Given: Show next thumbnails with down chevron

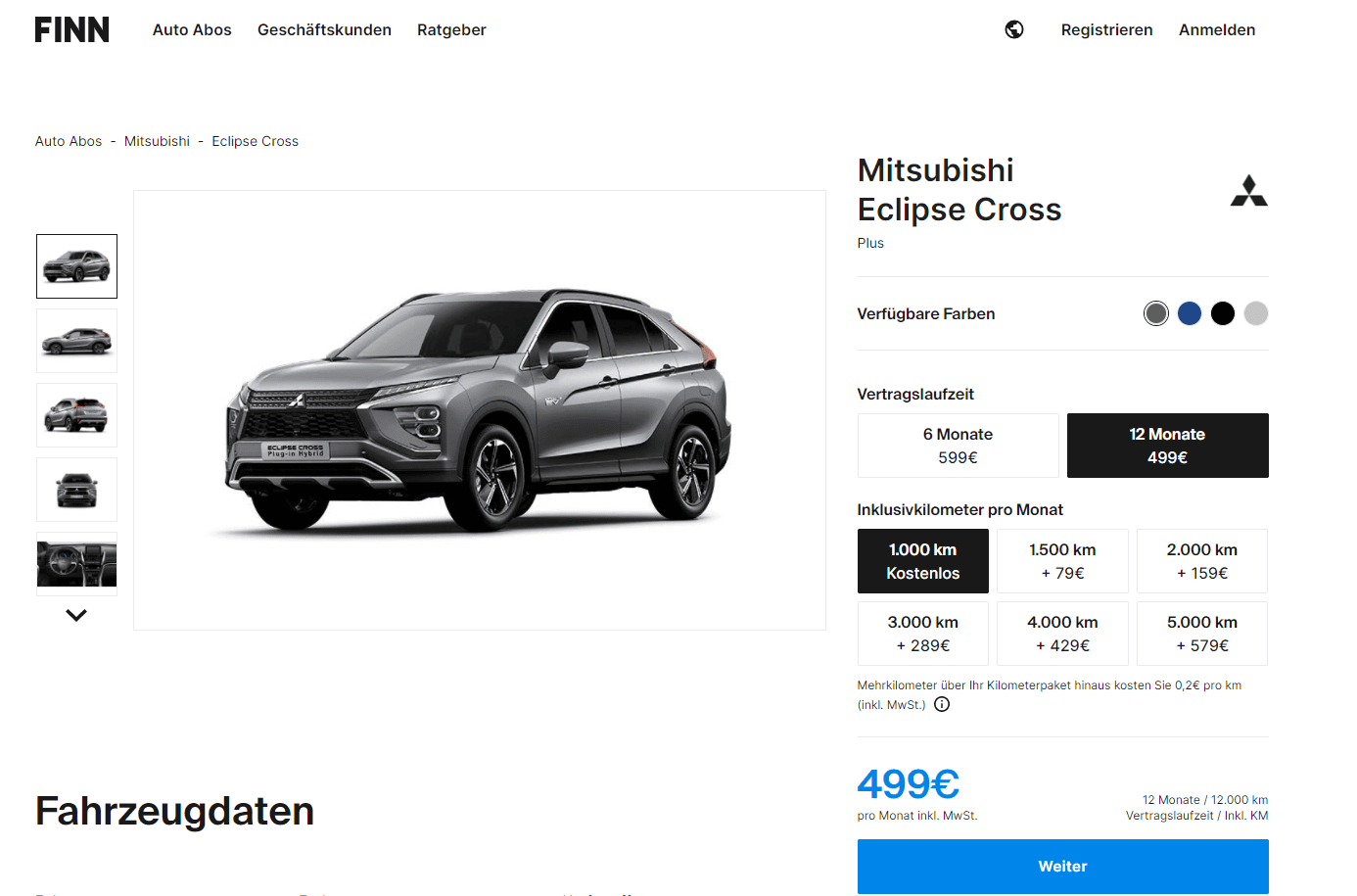Looking at the screenshot, I should coord(76,615).
